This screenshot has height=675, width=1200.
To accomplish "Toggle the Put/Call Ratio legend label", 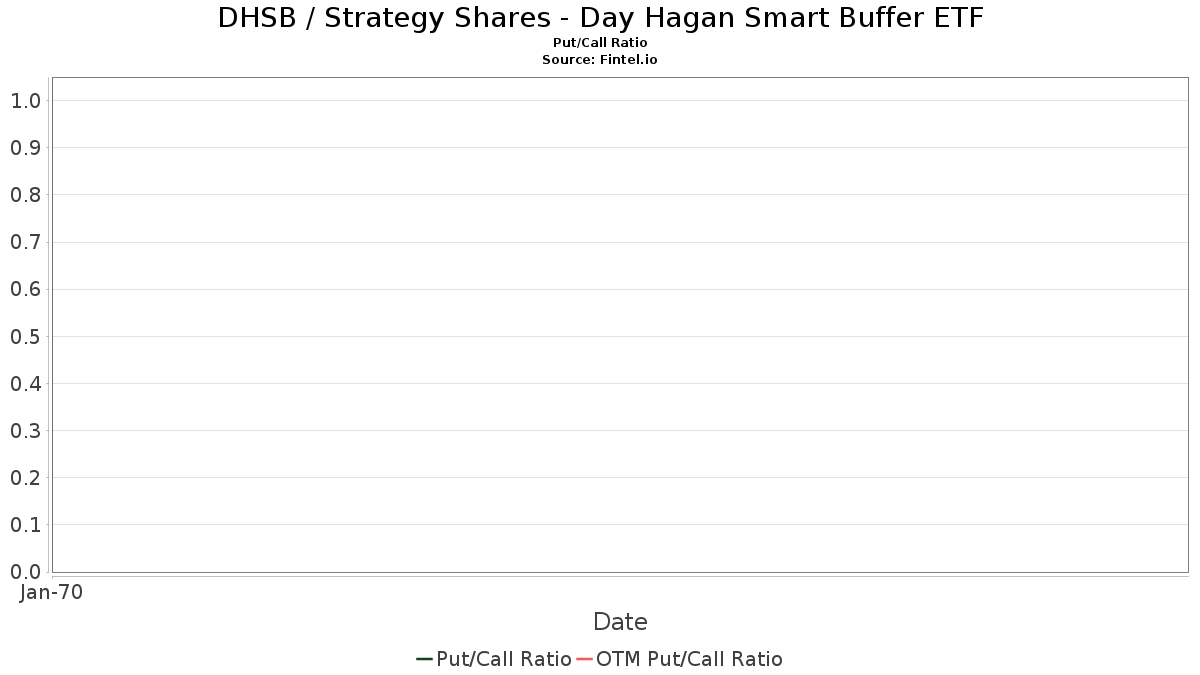I will click(x=503, y=659).
